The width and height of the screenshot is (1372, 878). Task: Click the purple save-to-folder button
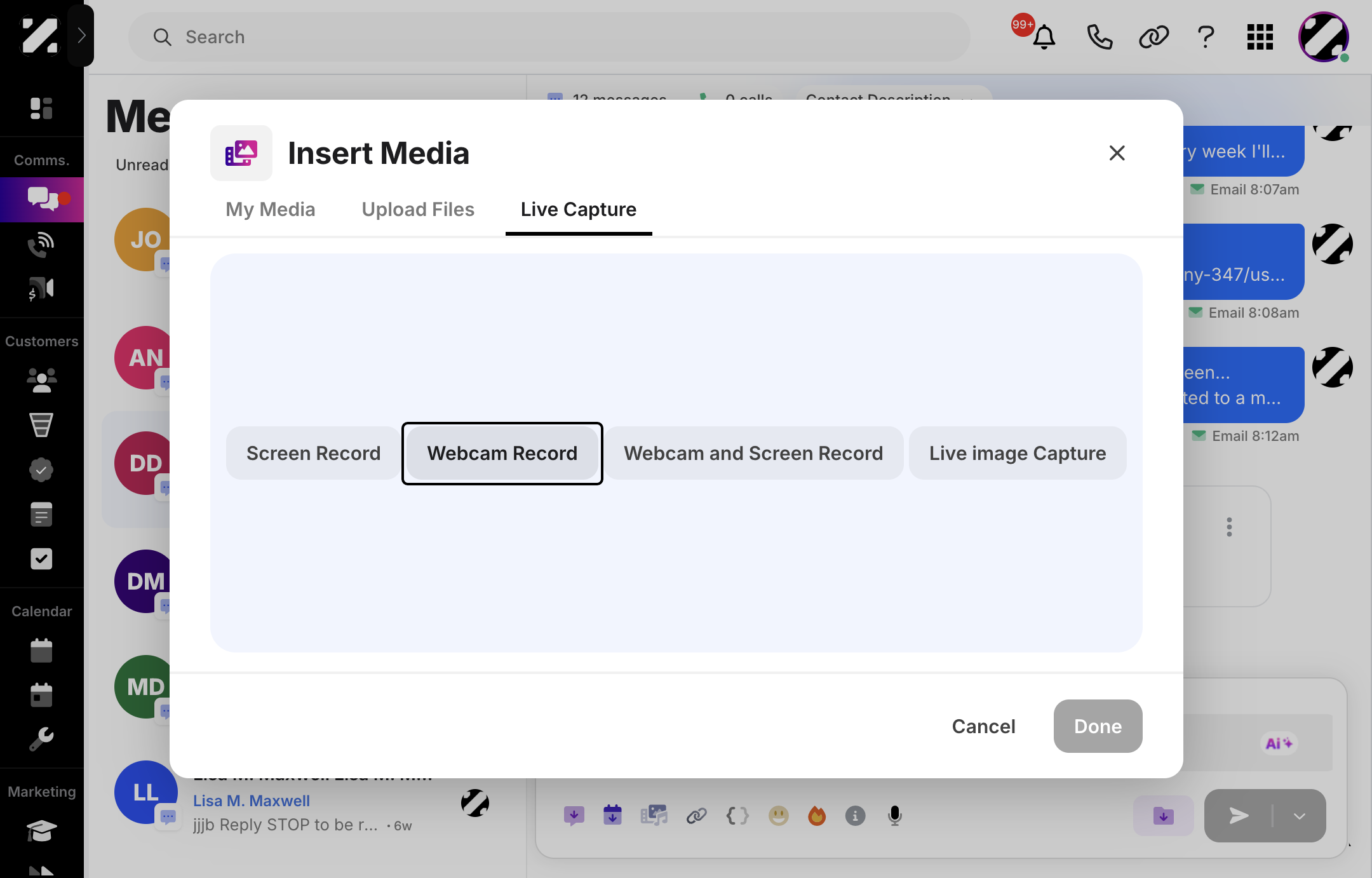pos(1163,815)
